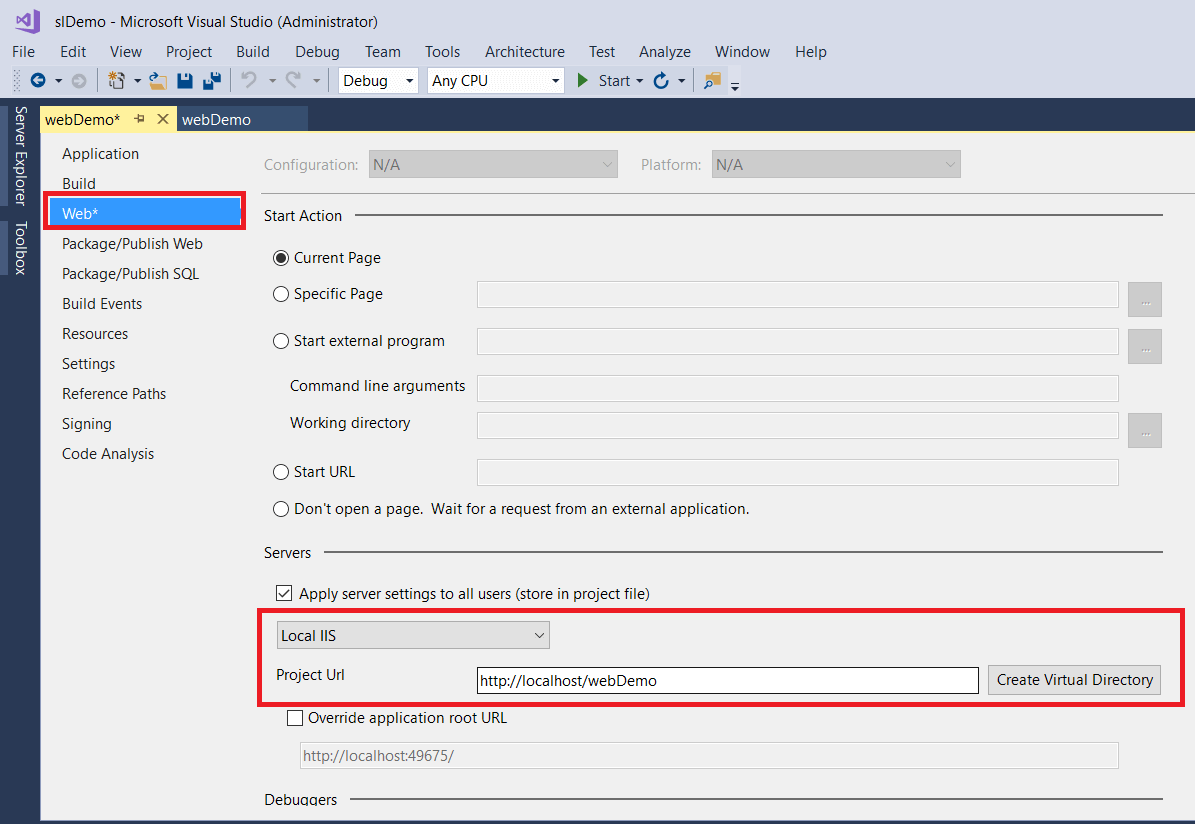Open the File menu

pos(23,51)
